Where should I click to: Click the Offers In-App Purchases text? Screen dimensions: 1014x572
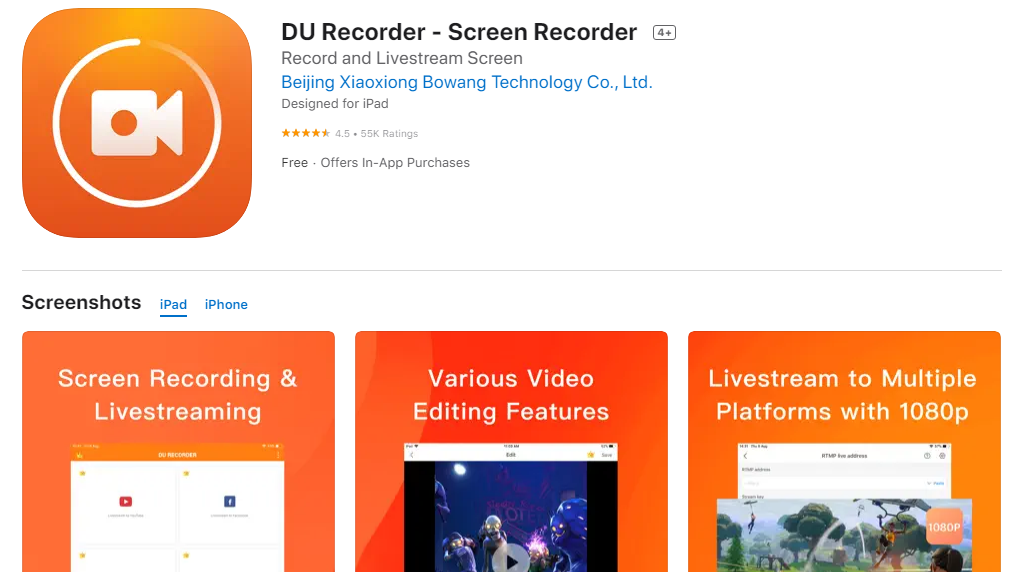pyautogui.click(x=395, y=163)
